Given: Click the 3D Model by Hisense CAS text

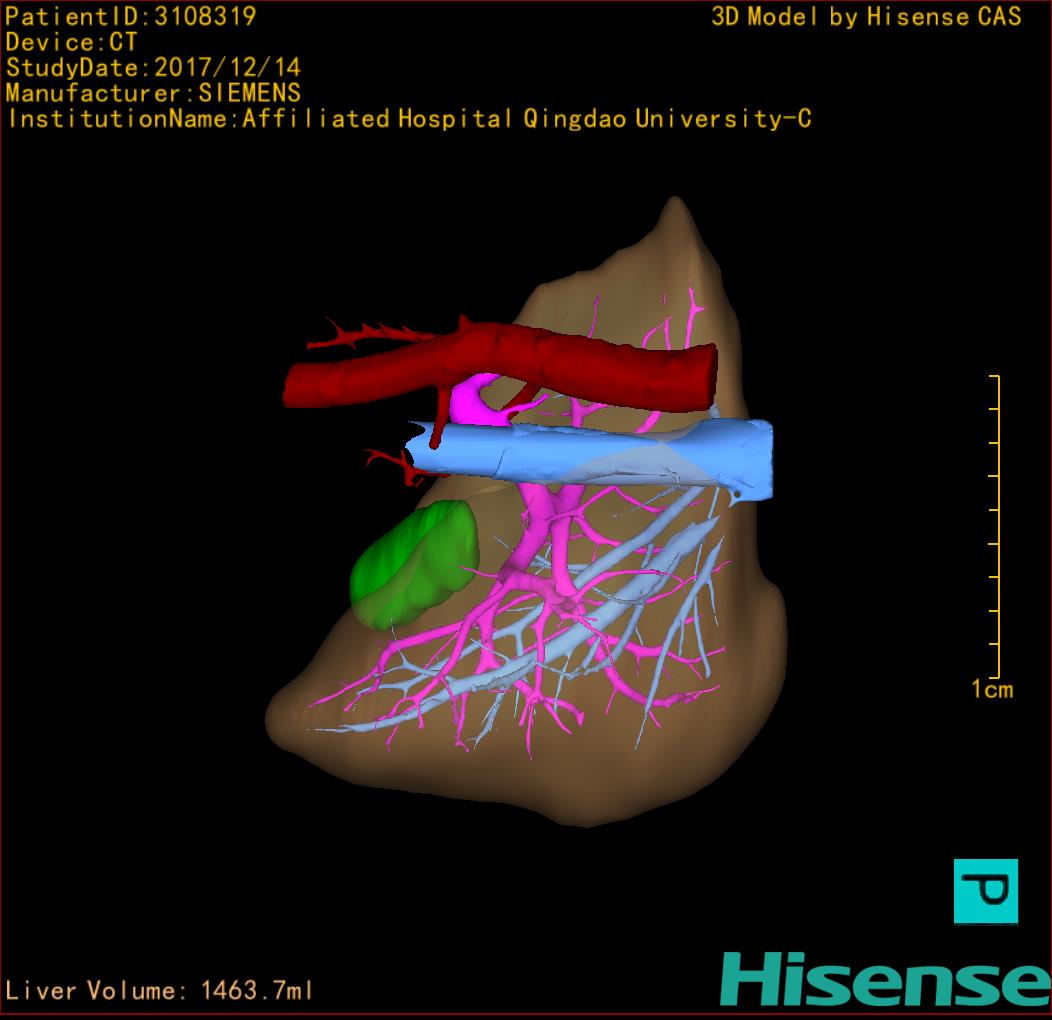Looking at the screenshot, I should [x=866, y=16].
